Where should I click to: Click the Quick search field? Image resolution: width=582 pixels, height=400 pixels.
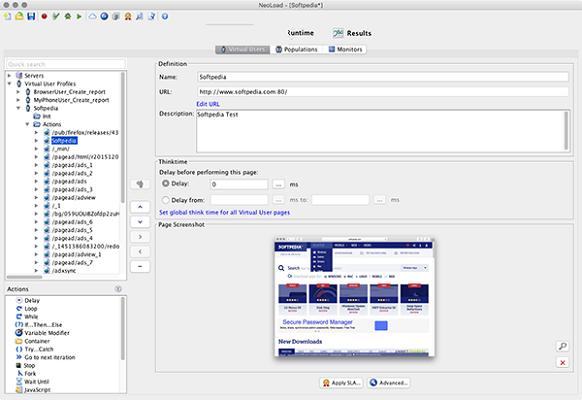[x=66, y=64]
